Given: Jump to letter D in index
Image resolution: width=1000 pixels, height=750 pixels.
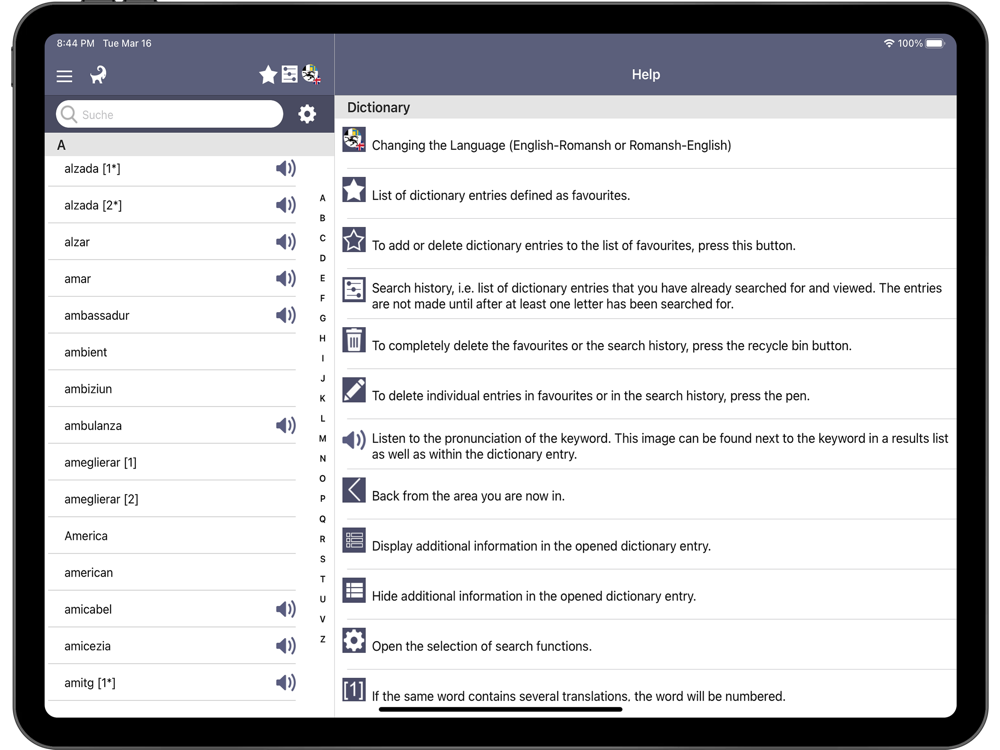Looking at the screenshot, I should point(323,258).
